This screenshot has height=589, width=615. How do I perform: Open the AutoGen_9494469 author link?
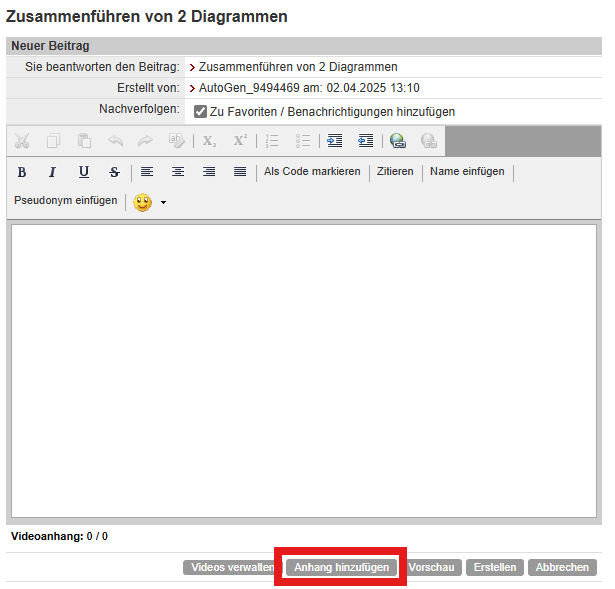[x=249, y=88]
